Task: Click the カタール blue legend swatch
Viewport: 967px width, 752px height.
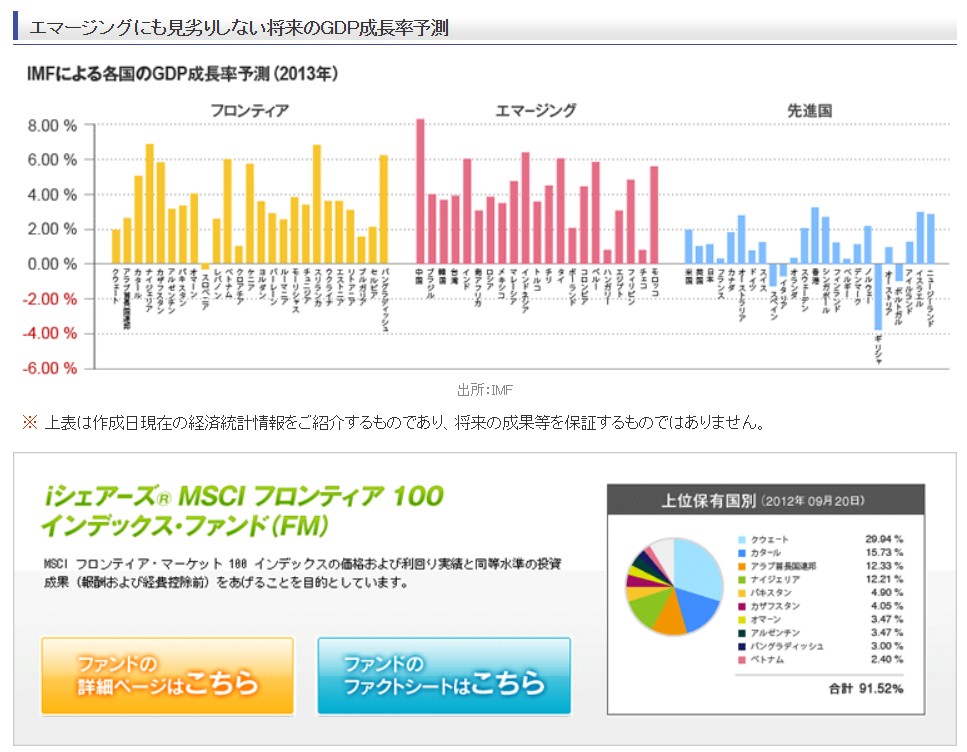Action: [742, 553]
